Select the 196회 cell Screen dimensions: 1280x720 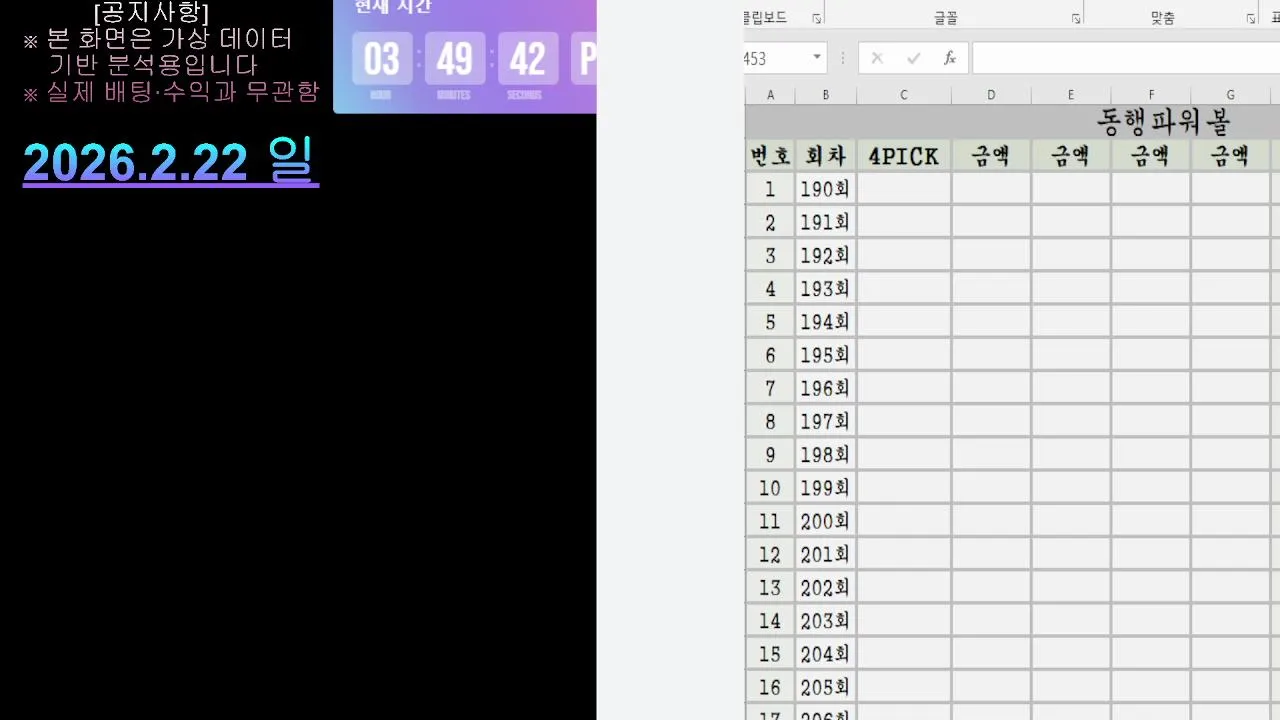(x=826, y=388)
